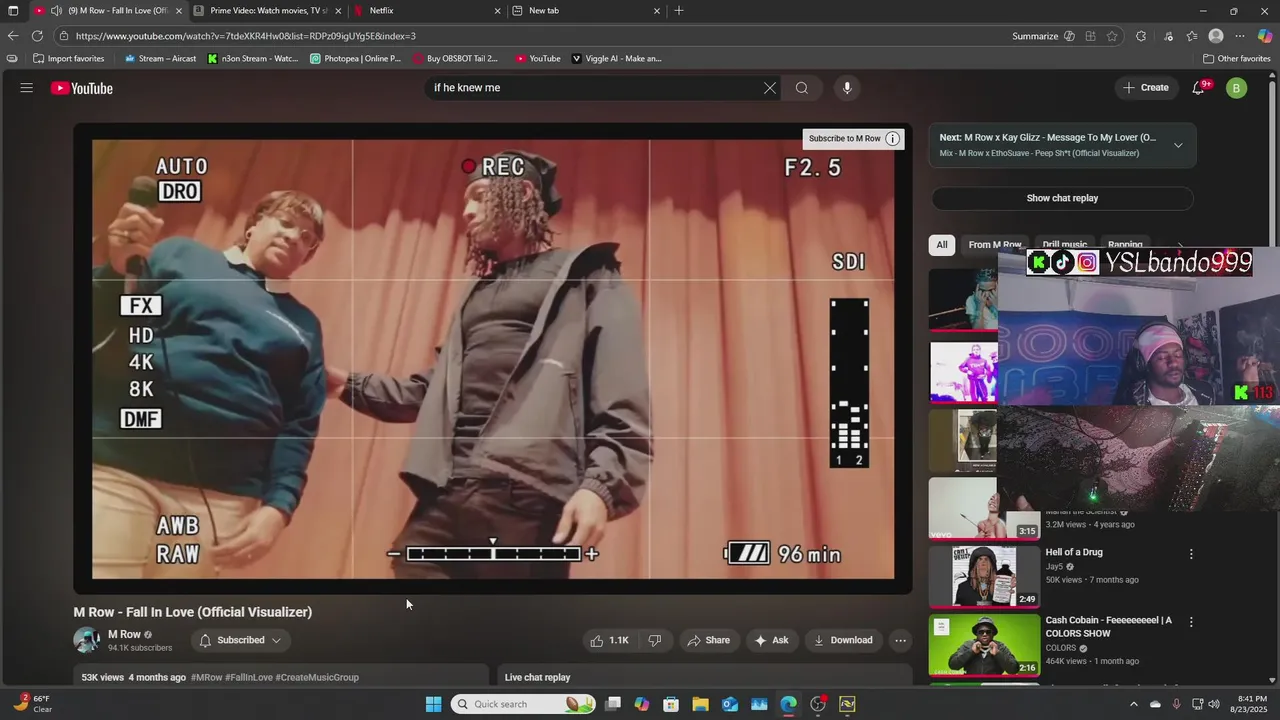This screenshot has width=1280, height=720.
Task: Show hidden system tray icons
Action: (1134, 704)
